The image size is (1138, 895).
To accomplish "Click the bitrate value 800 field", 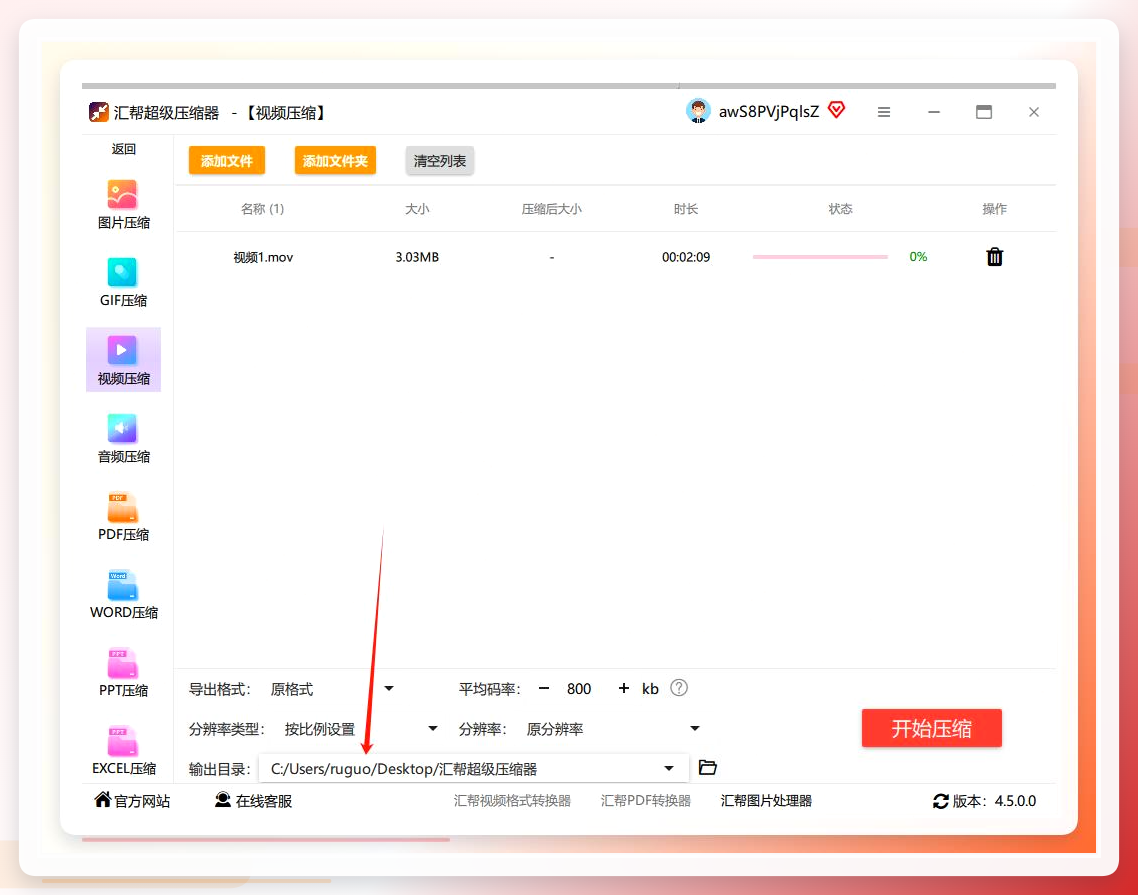I will 579,688.
